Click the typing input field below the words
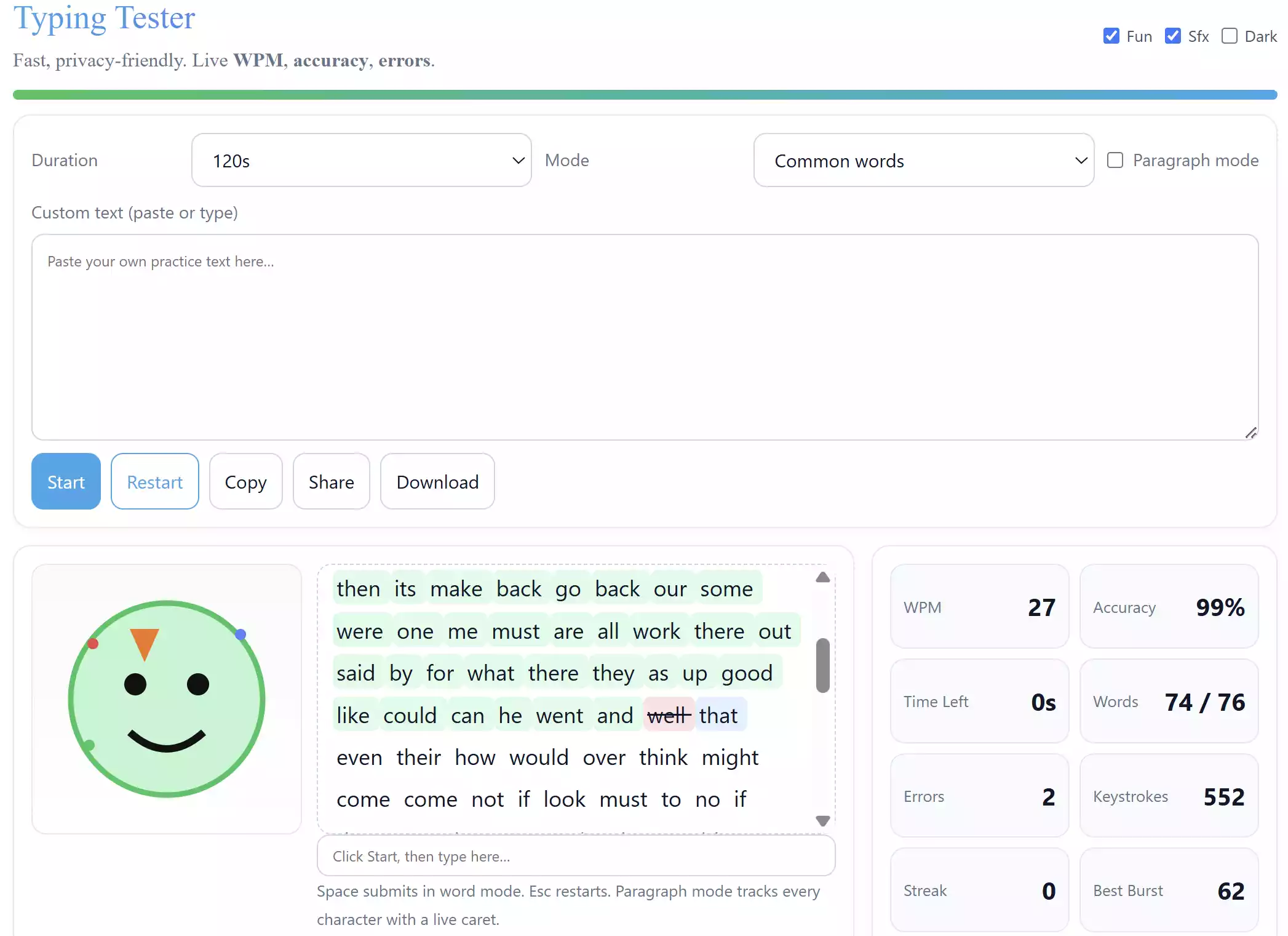The width and height of the screenshot is (1288, 936). (x=575, y=856)
